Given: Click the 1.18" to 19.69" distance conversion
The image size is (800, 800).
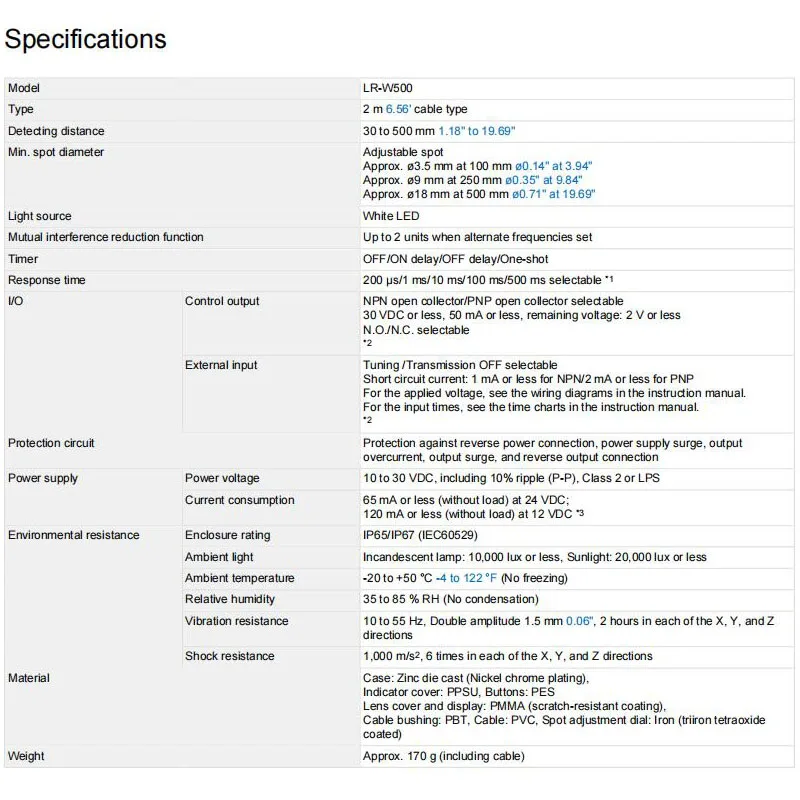Looking at the screenshot, I should pos(477,131).
